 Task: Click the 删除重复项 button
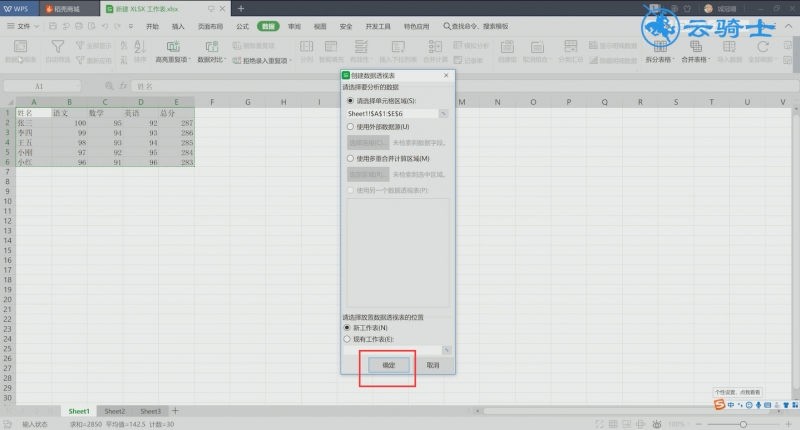click(254, 45)
